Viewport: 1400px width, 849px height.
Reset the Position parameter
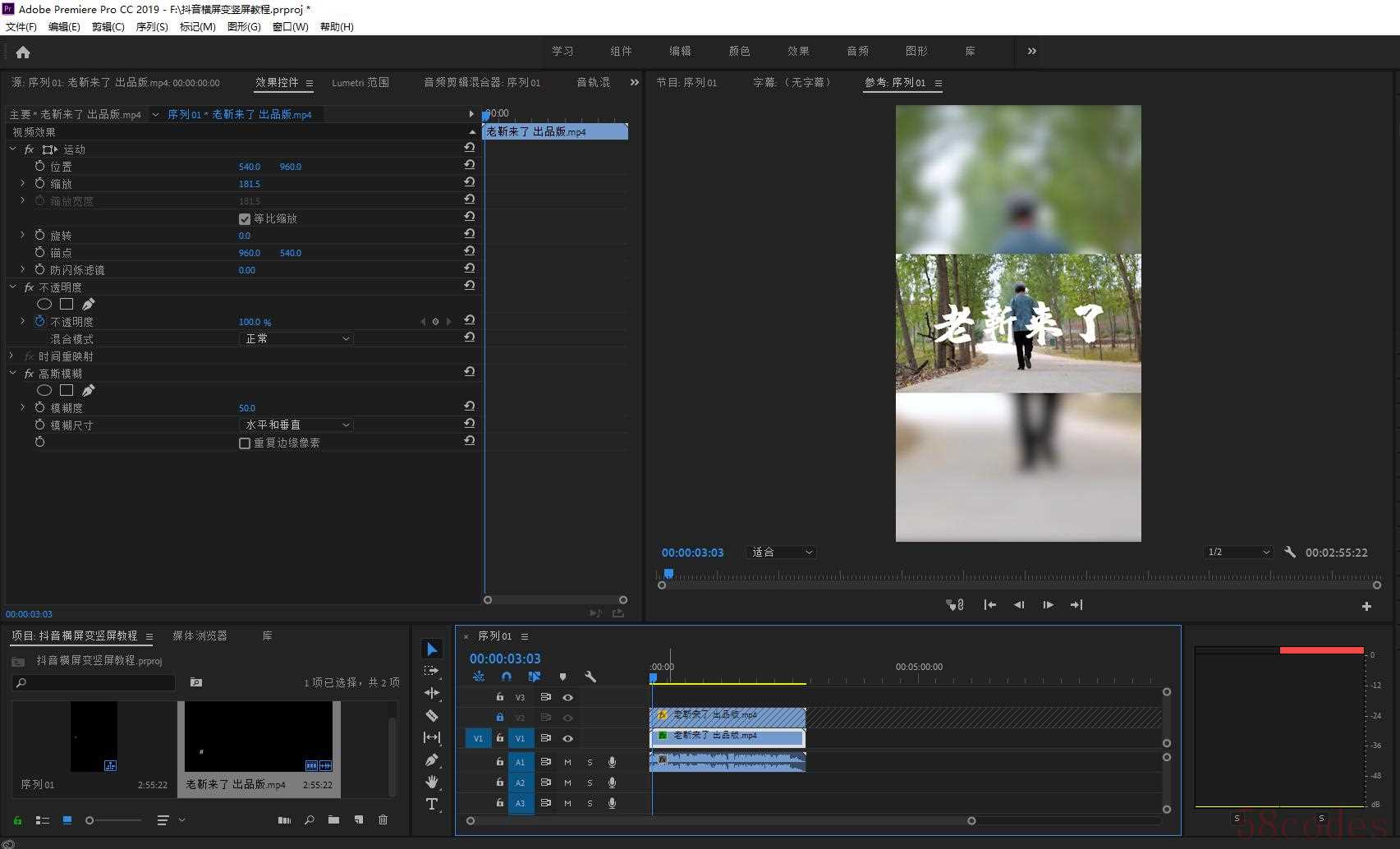click(470, 165)
